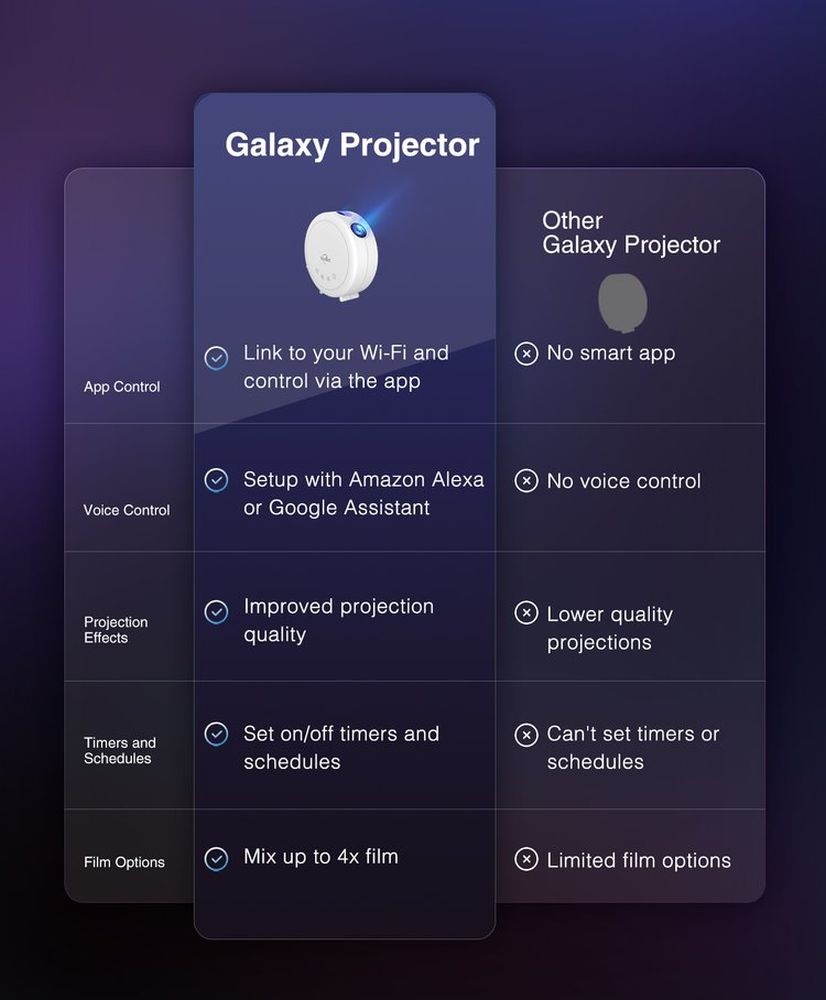Click the Timers and Schedules label
Viewport: 826px width, 1000px height.
119,751
